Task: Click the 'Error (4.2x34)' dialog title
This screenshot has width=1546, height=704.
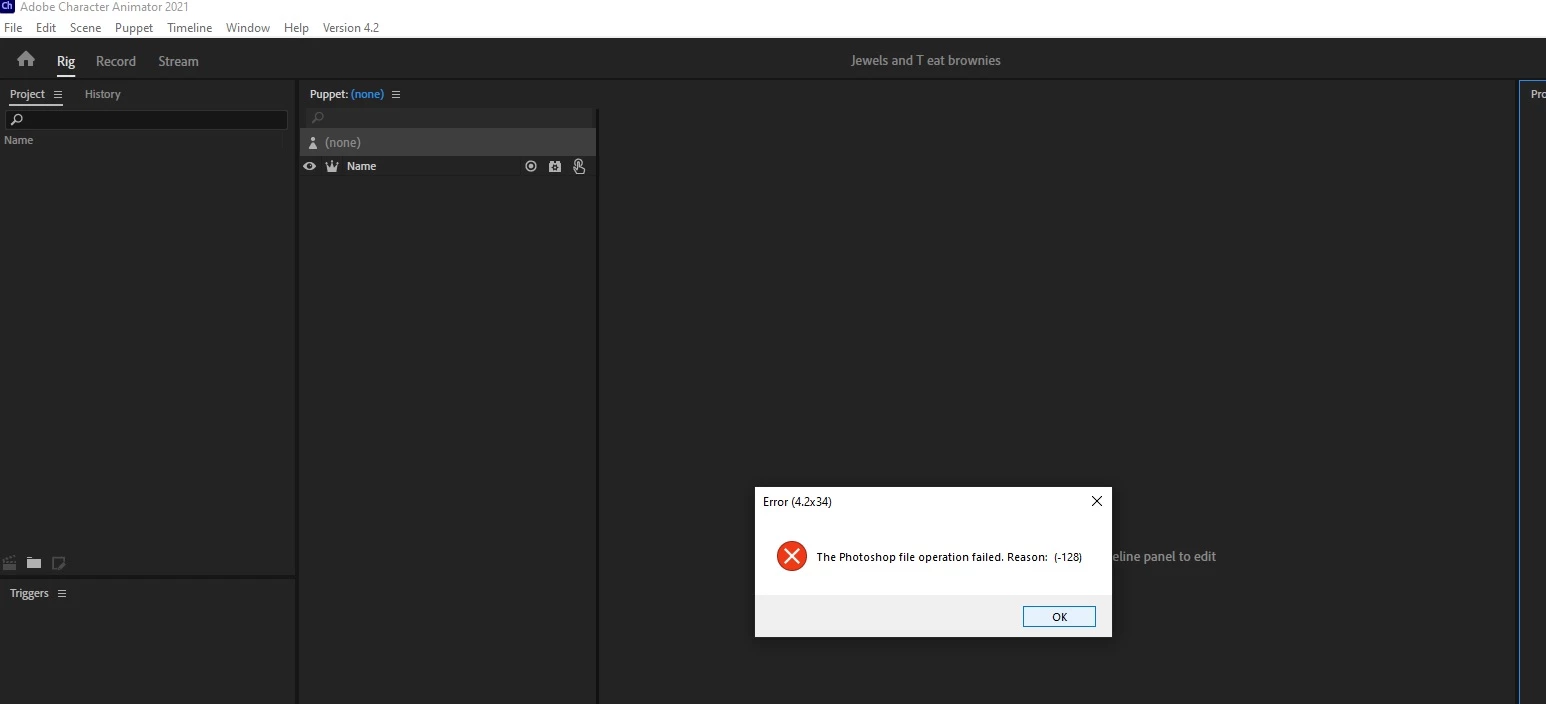Action: tap(797, 502)
